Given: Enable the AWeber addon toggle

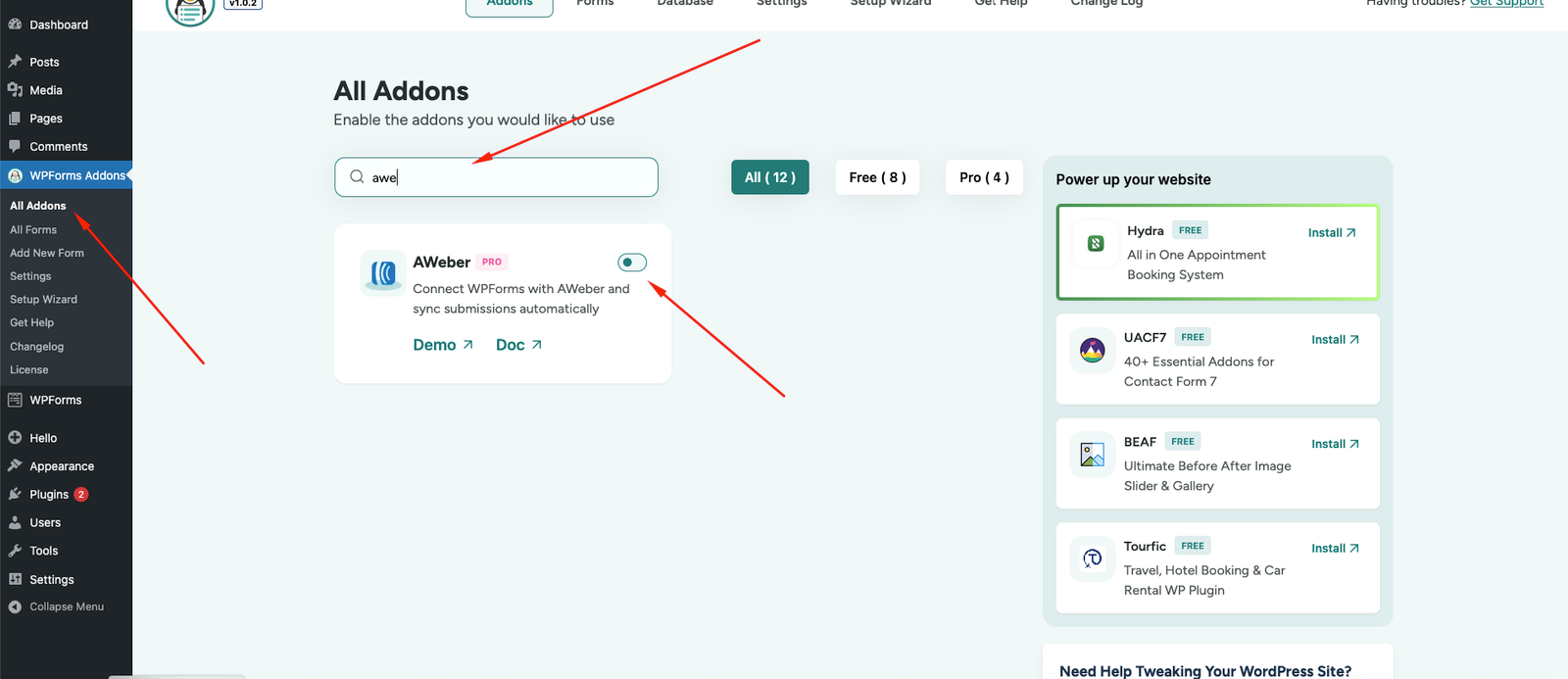Looking at the screenshot, I should tap(632, 263).
